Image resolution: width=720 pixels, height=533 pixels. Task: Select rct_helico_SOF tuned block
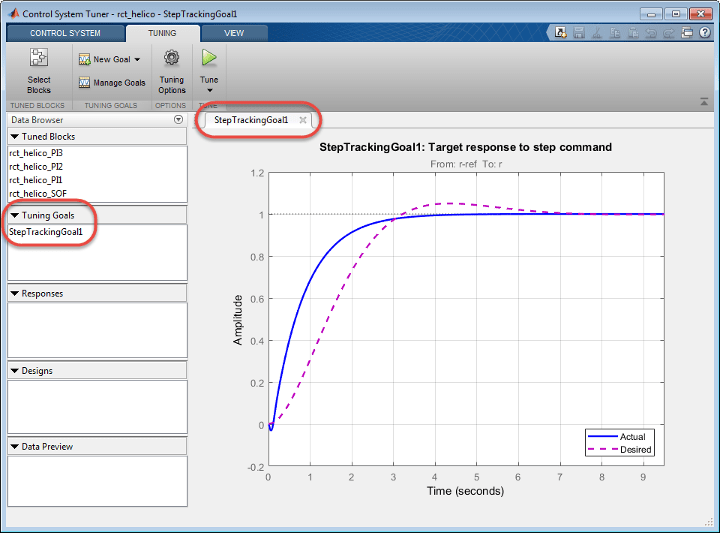tap(38, 193)
